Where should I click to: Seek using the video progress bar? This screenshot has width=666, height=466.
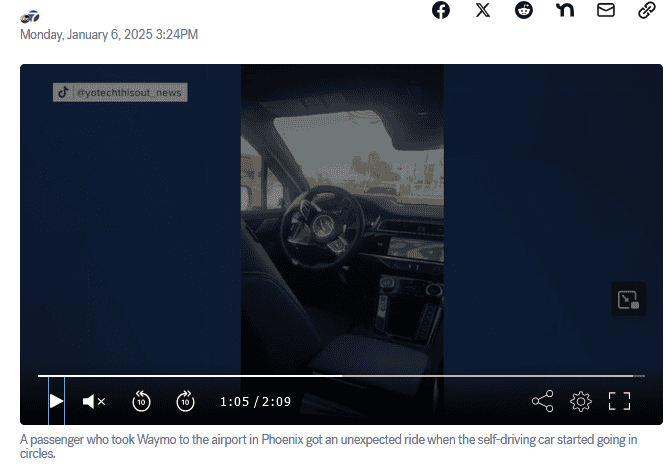click(341, 376)
